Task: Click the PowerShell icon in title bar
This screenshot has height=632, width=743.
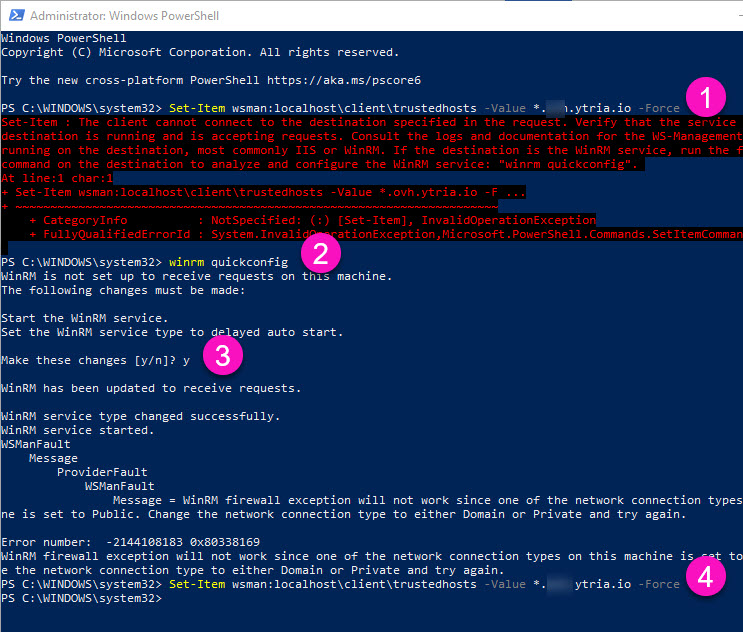Action: point(14,16)
